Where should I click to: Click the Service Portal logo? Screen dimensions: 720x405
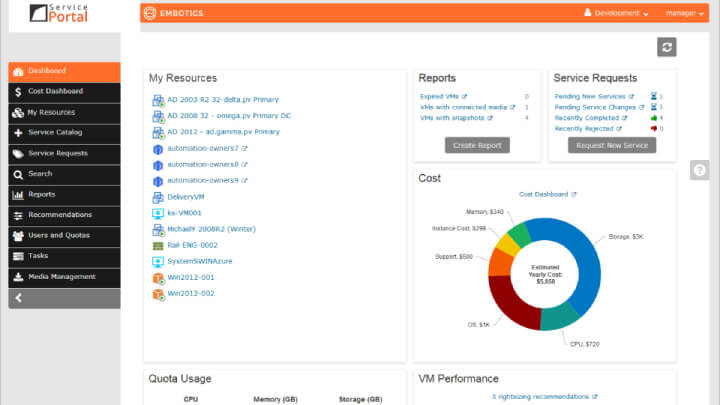59,13
